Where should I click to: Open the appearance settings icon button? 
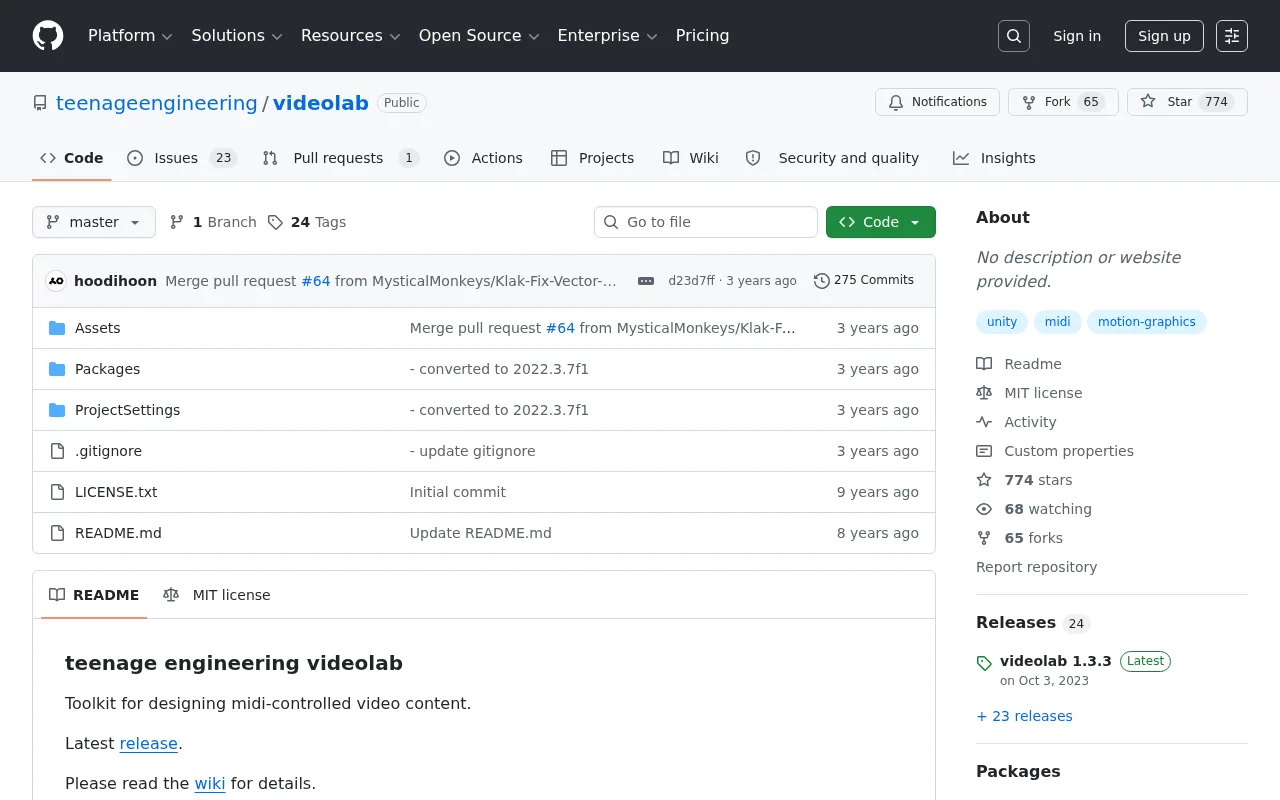[1232, 36]
